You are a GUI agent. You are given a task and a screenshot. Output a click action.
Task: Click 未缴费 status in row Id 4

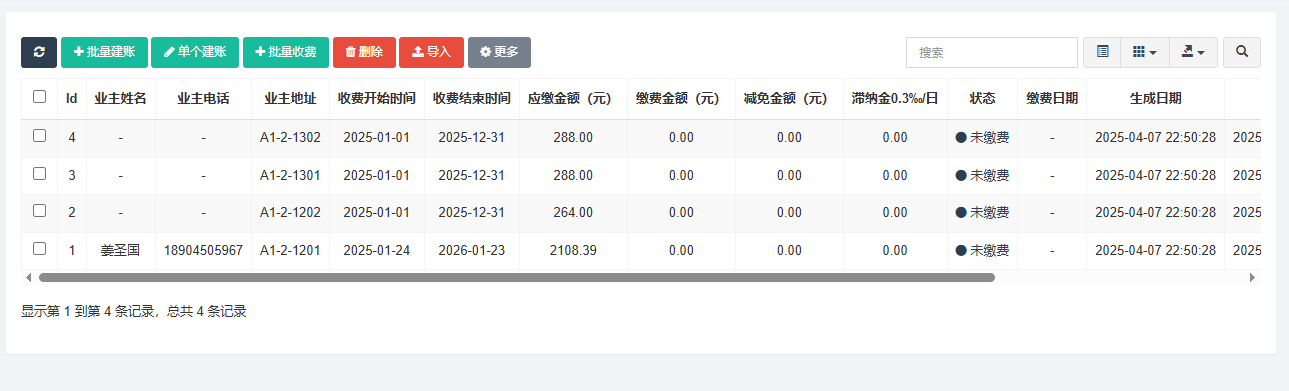click(x=982, y=137)
